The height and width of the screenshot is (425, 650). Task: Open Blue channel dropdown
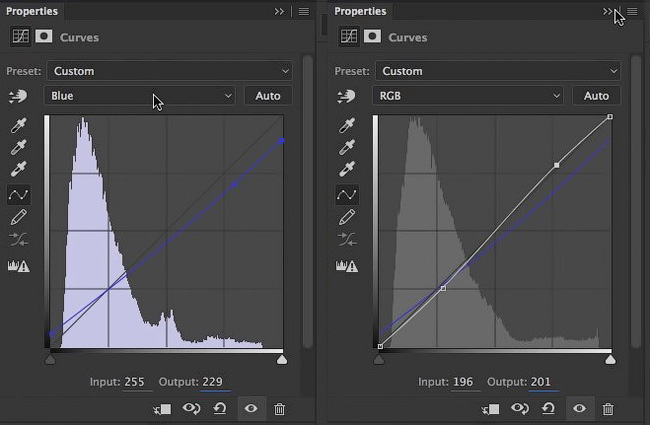tap(139, 96)
